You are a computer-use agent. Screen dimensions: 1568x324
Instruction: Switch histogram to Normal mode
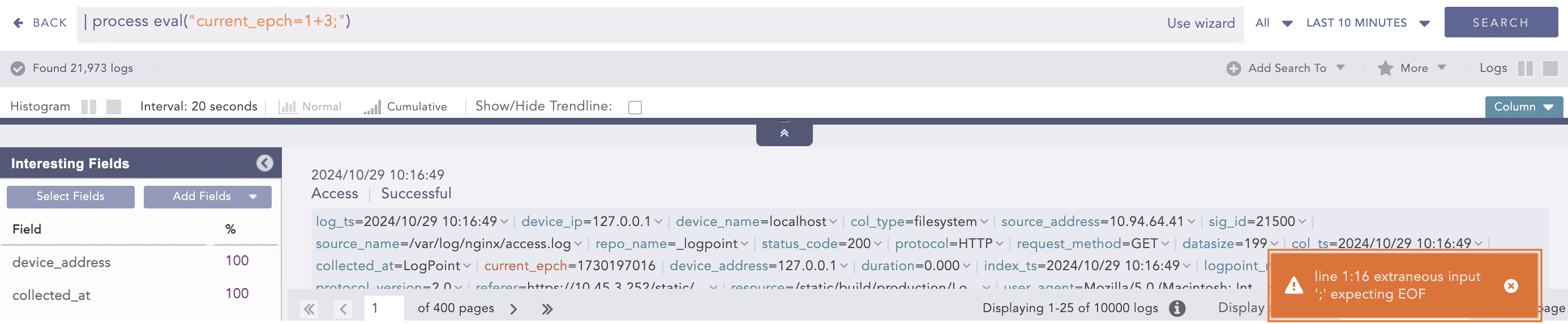click(310, 106)
